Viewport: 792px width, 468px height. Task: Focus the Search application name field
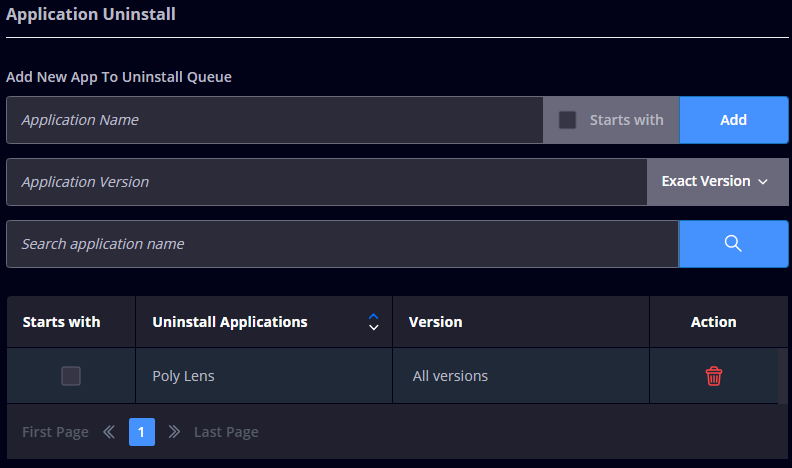click(x=342, y=244)
